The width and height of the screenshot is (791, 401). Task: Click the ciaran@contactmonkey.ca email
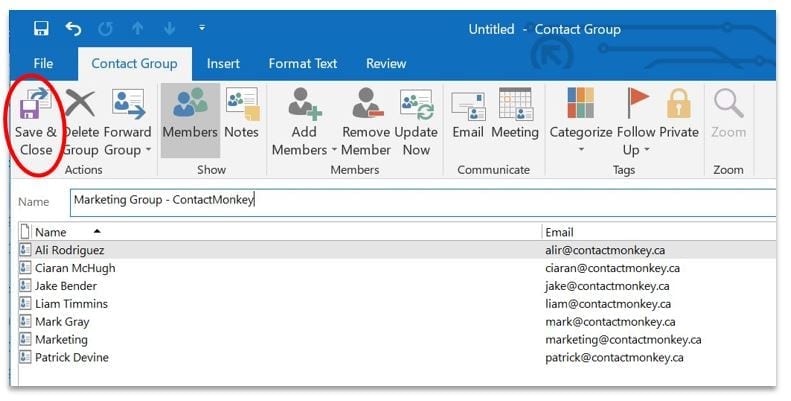[x=612, y=268]
